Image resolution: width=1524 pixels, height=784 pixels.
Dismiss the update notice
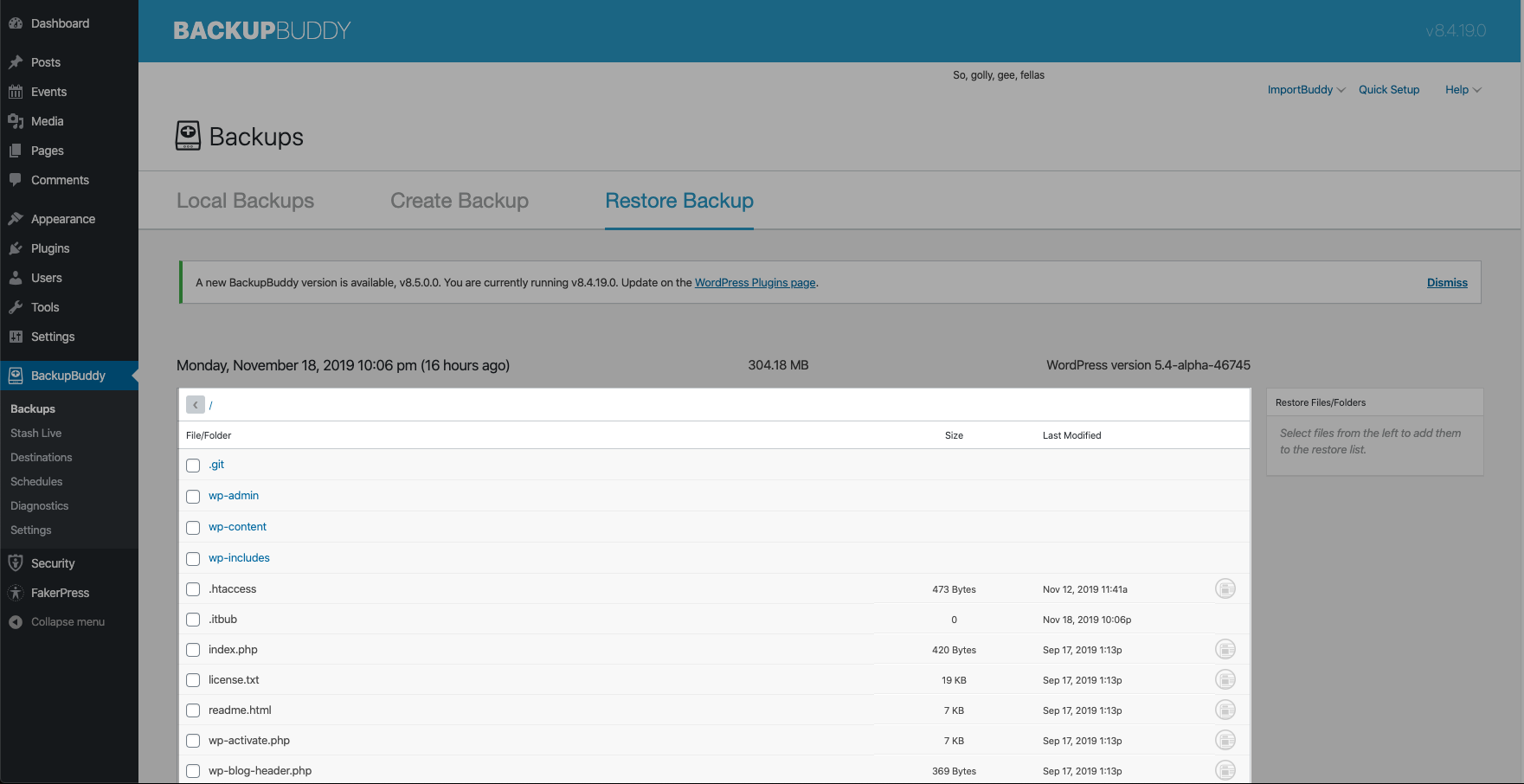(x=1447, y=282)
